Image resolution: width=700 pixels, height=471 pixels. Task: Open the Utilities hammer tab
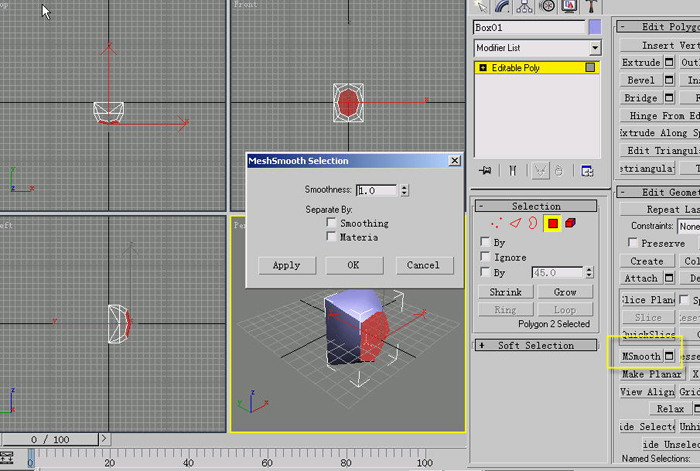(592, 6)
